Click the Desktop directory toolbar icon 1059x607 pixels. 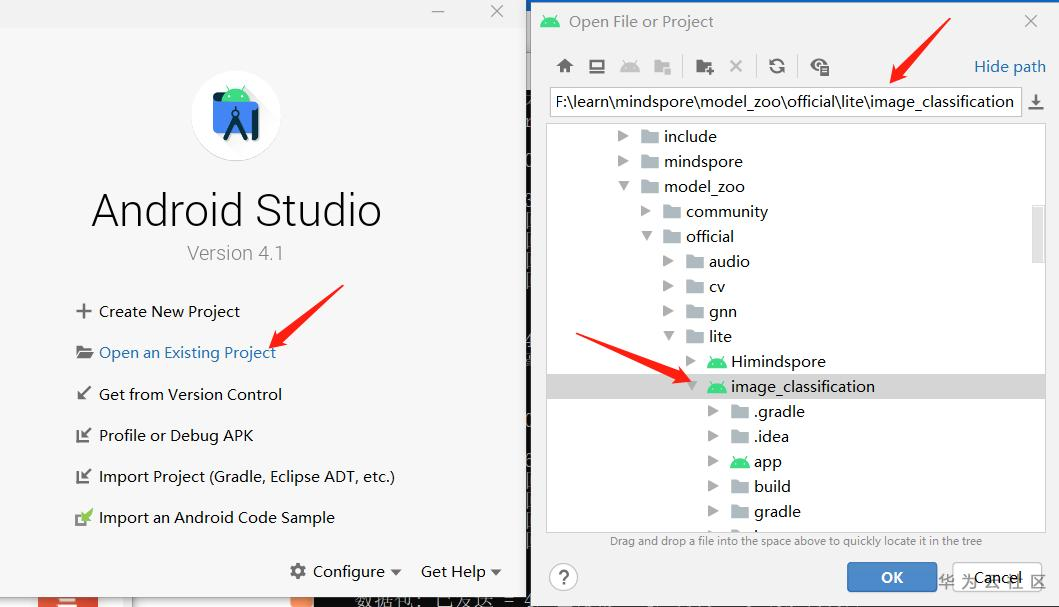[x=596, y=66]
